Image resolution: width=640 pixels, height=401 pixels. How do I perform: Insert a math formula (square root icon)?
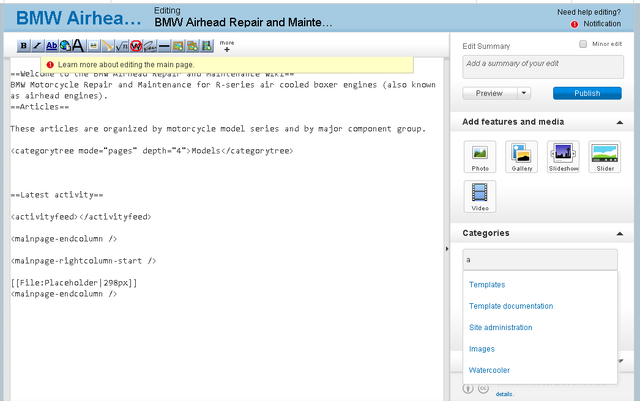coord(122,46)
